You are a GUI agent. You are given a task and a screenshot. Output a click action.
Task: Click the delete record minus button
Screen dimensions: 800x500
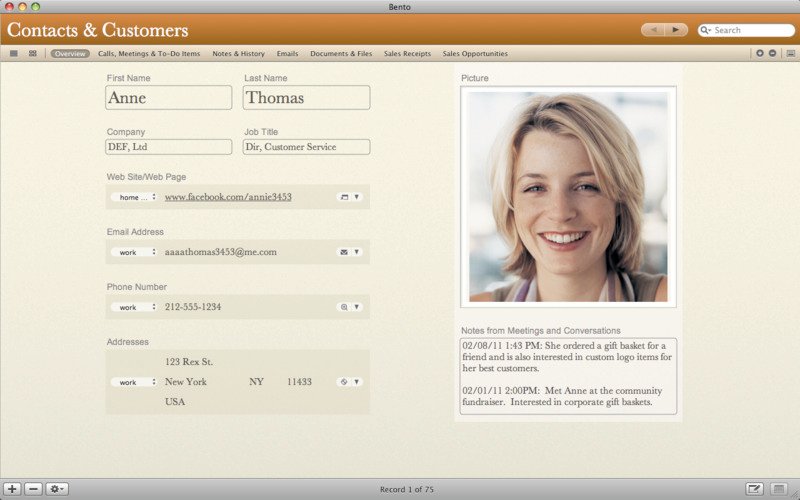33,489
